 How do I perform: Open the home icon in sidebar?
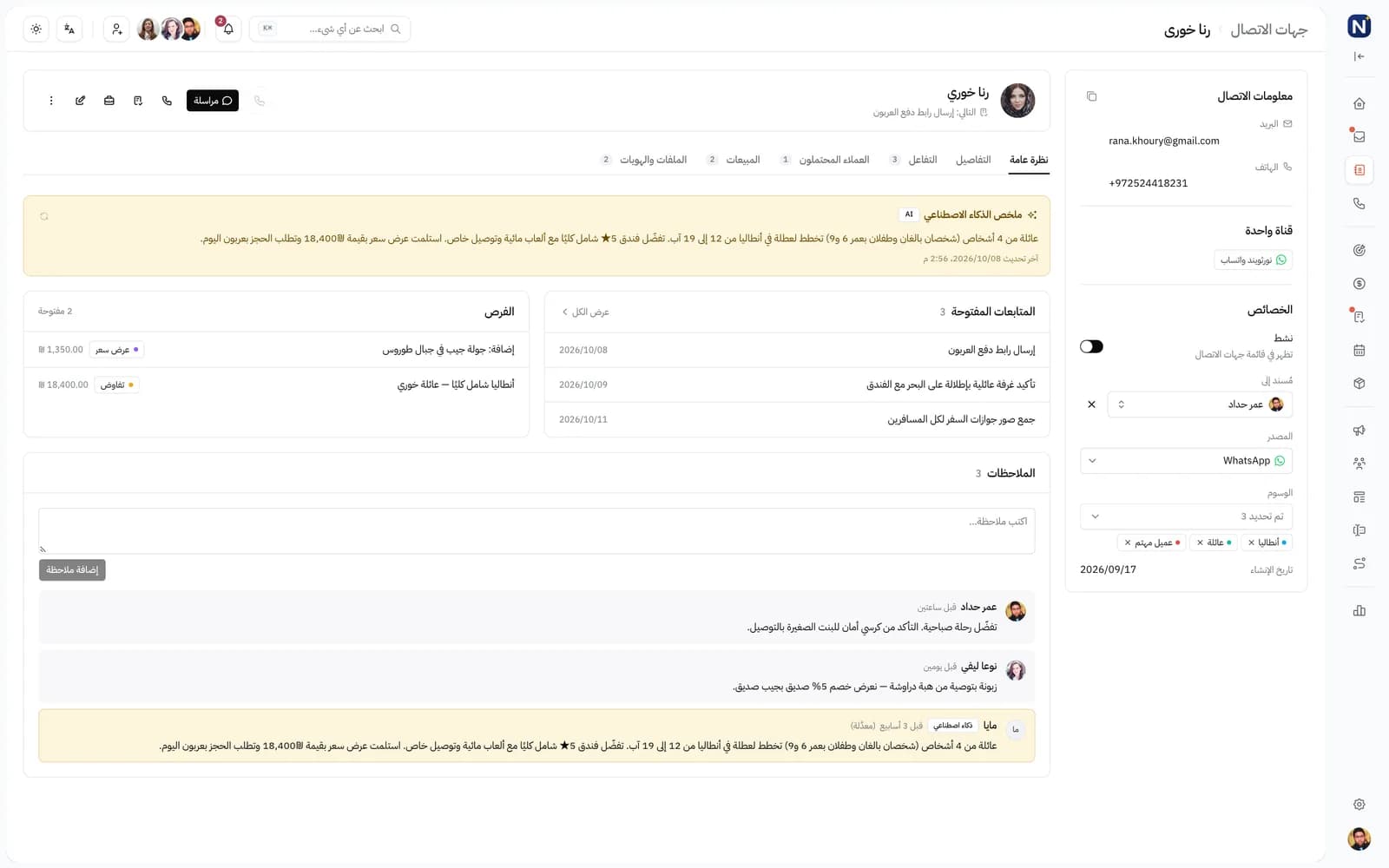[1359, 103]
